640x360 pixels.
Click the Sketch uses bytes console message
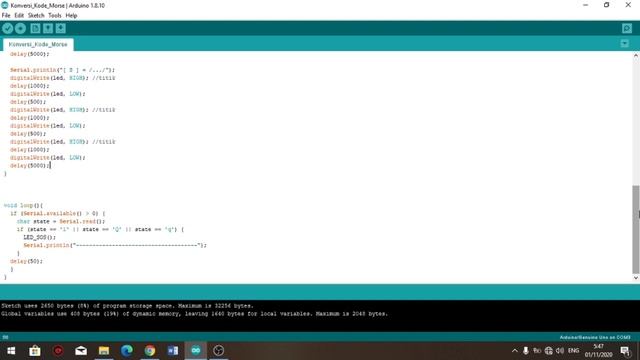[x=127, y=306]
